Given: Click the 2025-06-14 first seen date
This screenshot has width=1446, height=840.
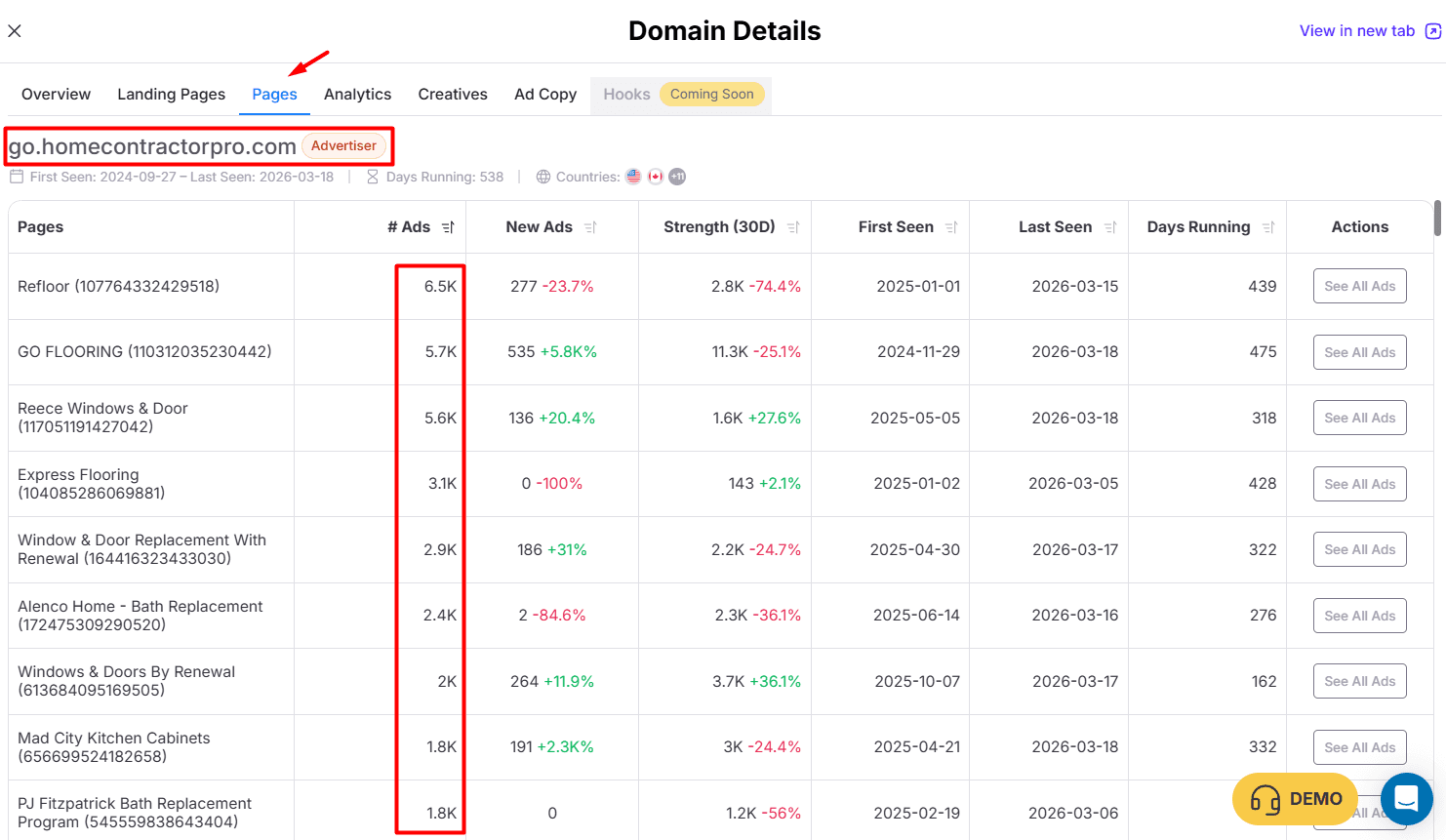Looking at the screenshot, I should click(916, 616).
